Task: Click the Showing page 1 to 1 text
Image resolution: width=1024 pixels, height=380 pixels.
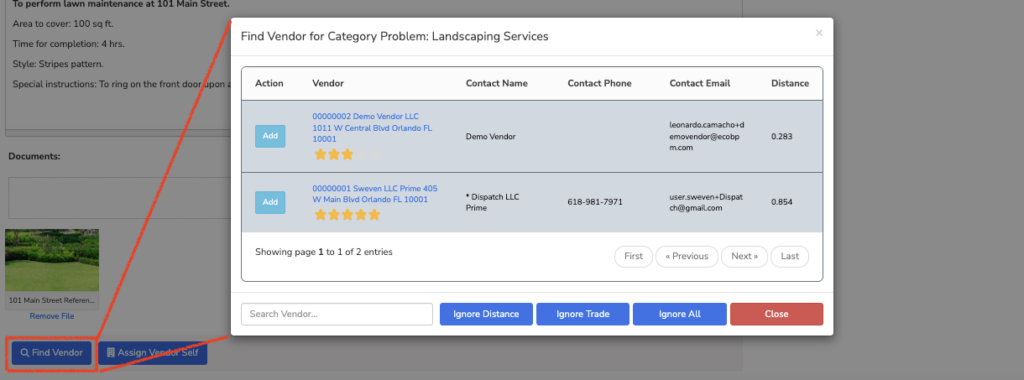Action: [323, 251]
